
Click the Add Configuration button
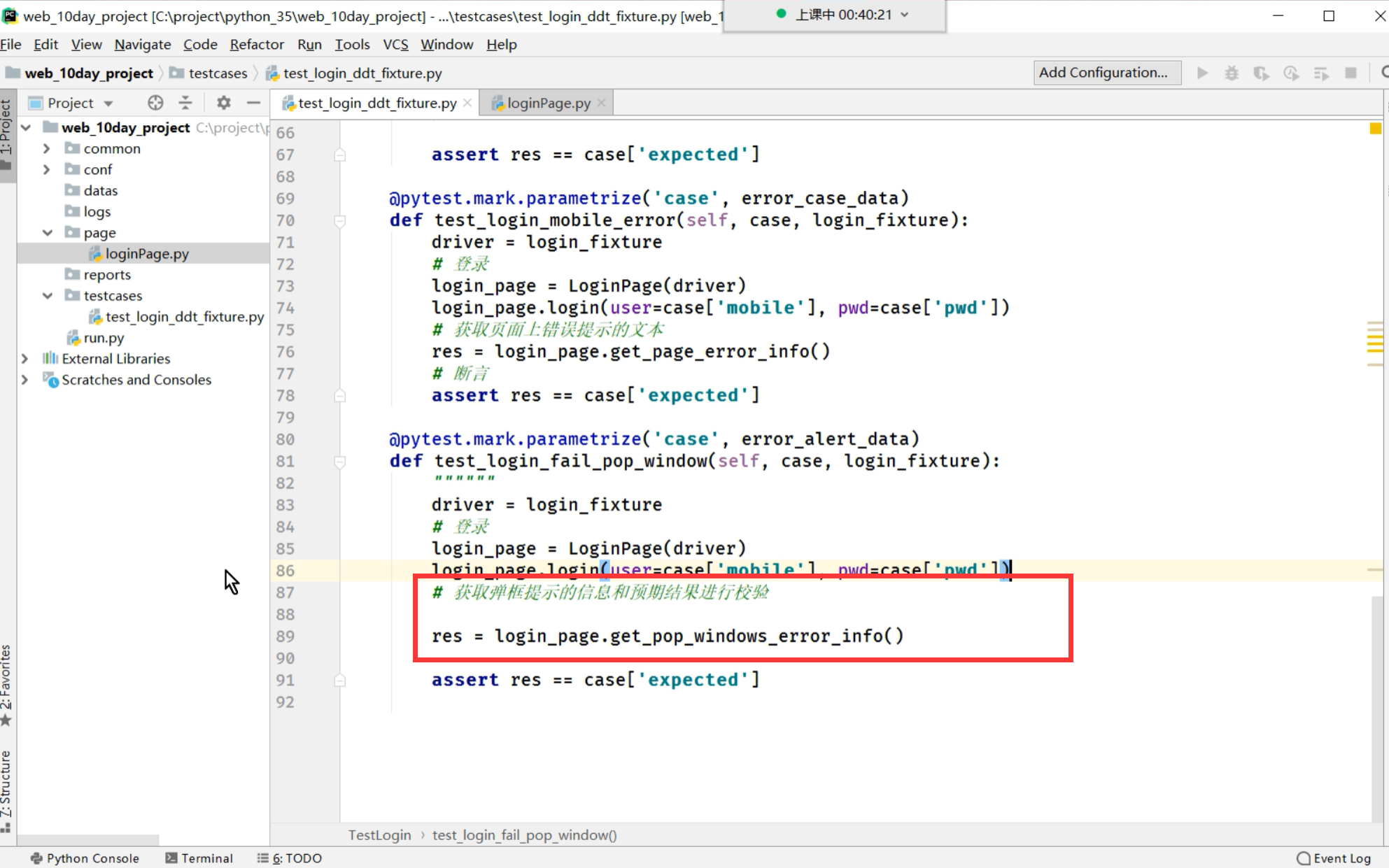pyautogui.click(x=1103, y=73)
